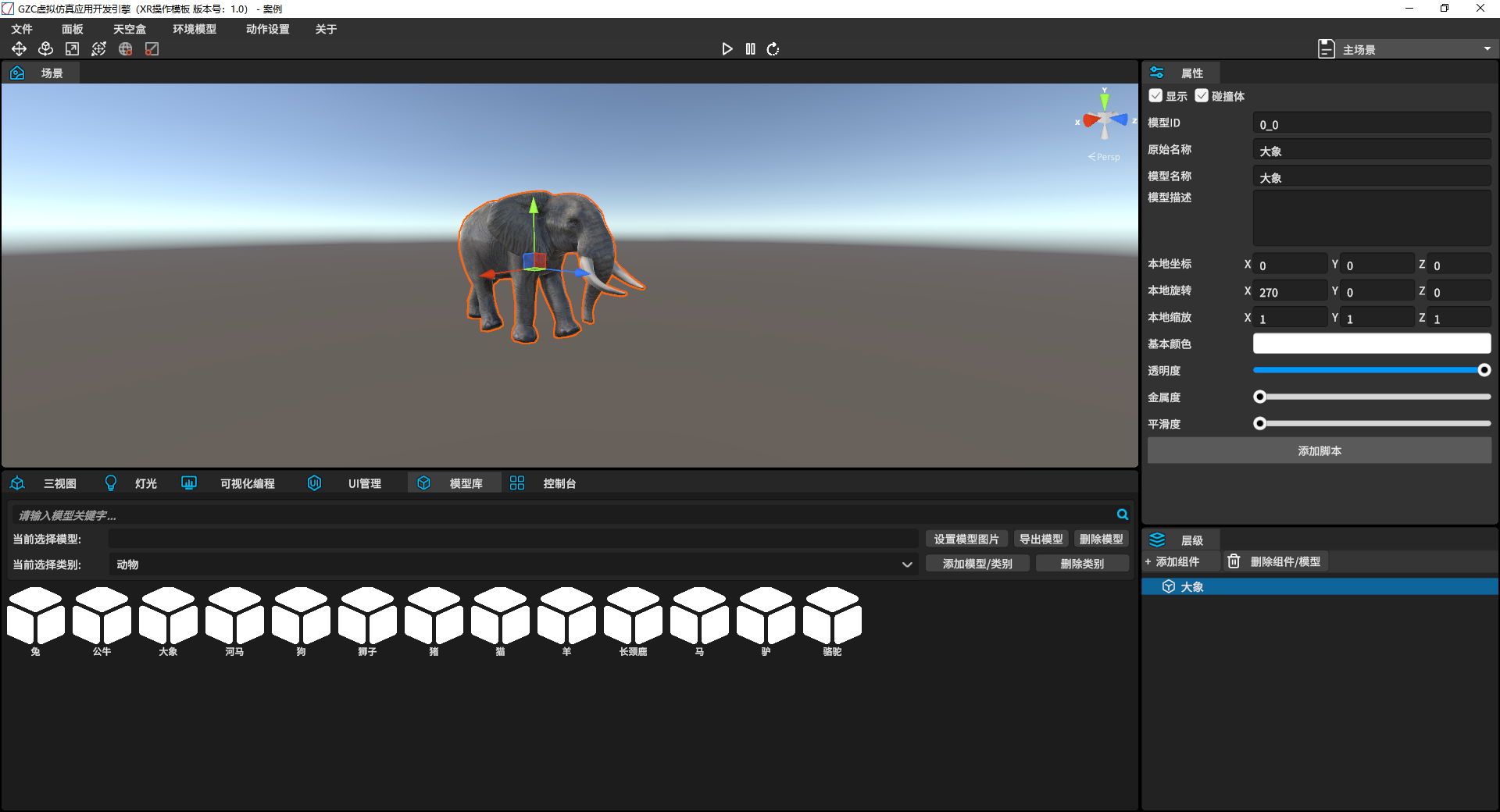Select the Rotate object tool
1500x812 pixels.
pos(45,49)
